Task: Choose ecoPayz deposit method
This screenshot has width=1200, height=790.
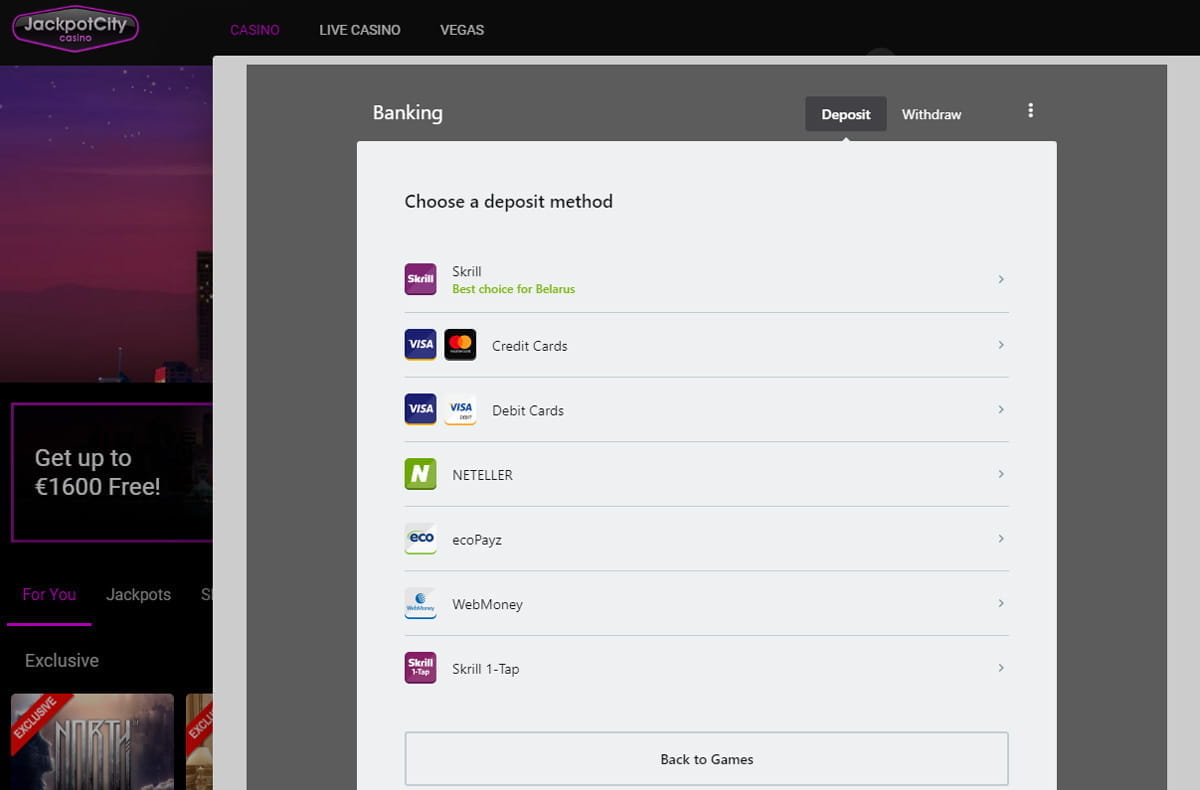Action: tap(706, 539)
